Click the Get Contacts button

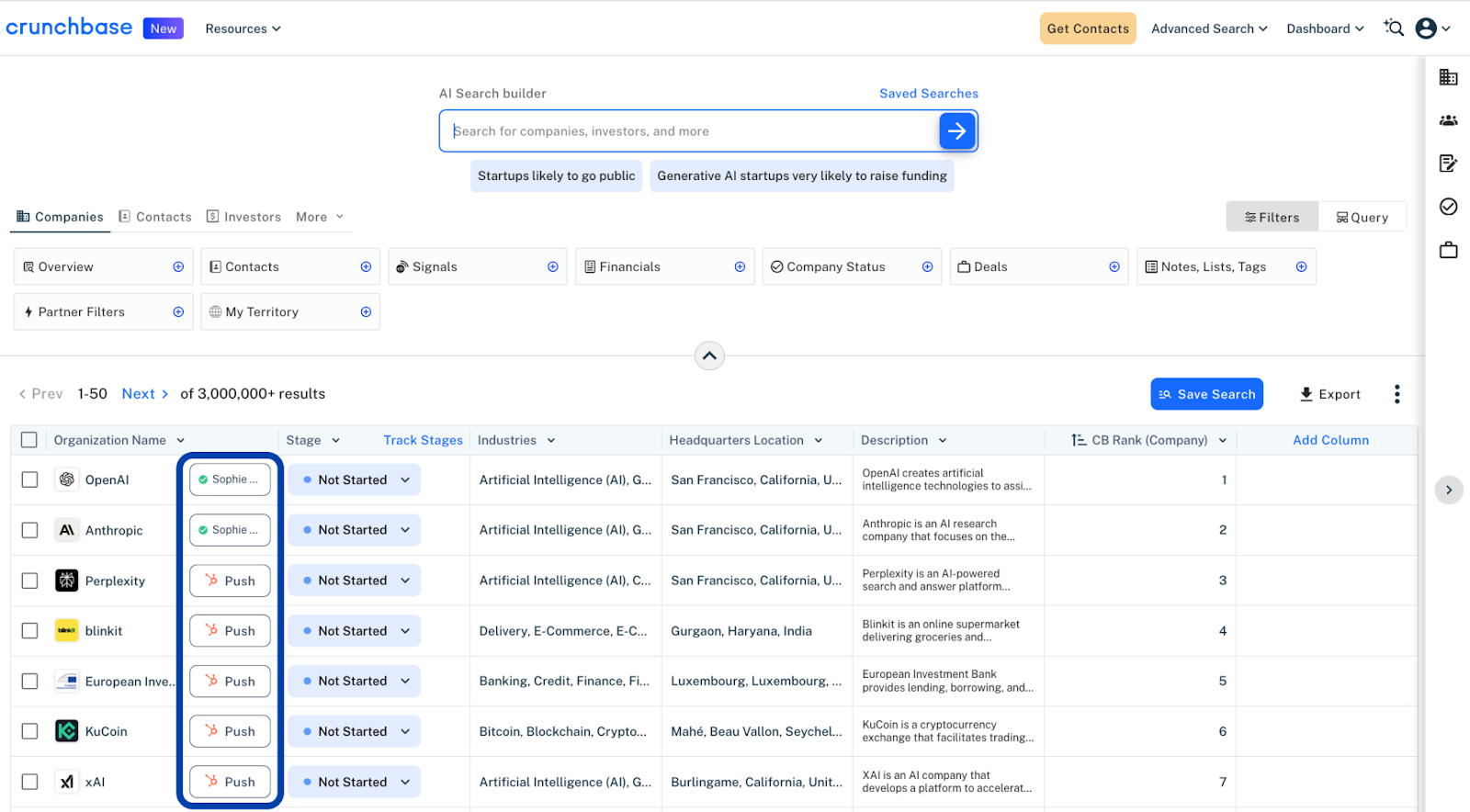pos(1088,28)
